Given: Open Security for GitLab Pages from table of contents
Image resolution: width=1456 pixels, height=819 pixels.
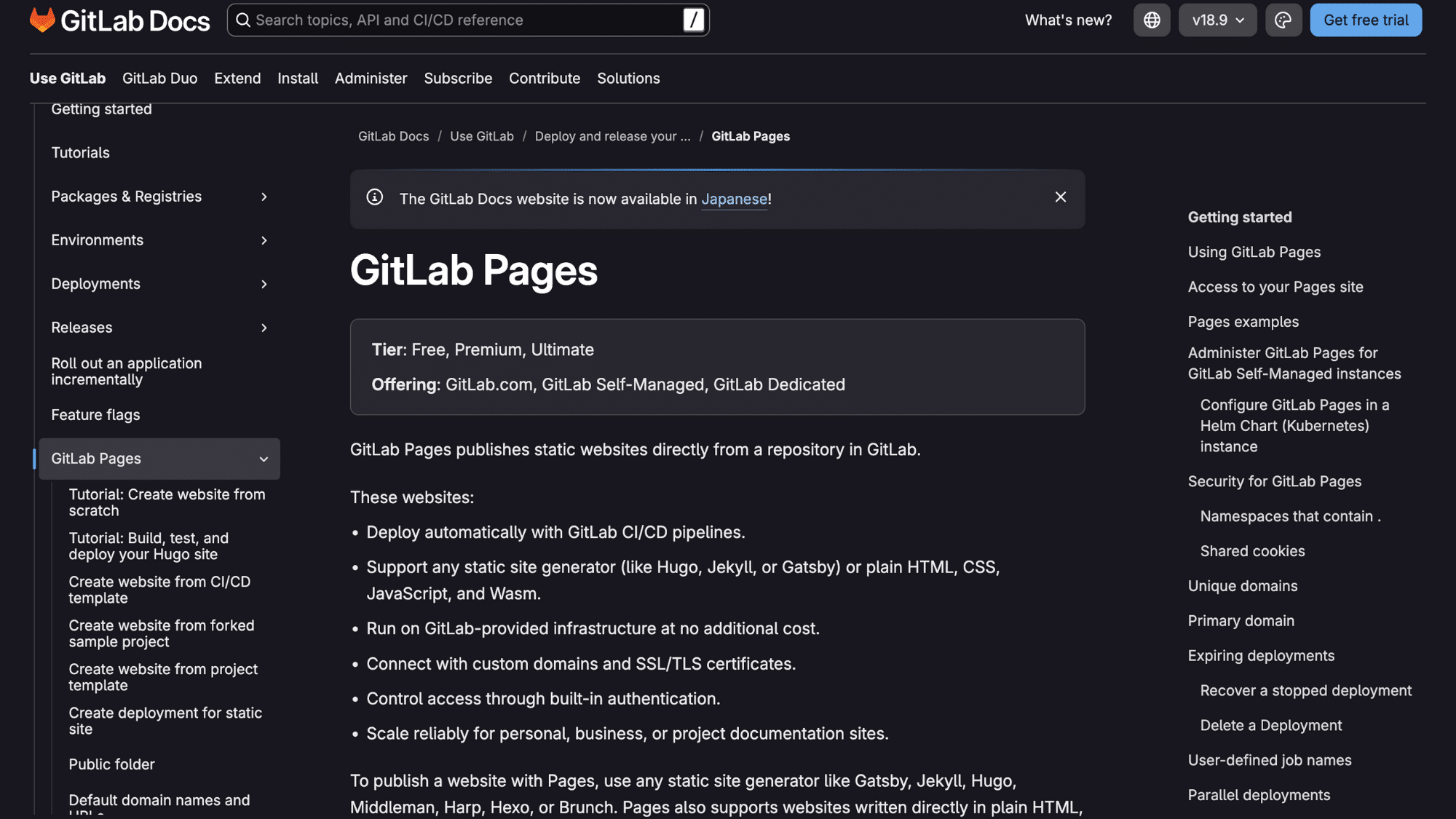Looking at the screenshot, I should click(1274, 480).
